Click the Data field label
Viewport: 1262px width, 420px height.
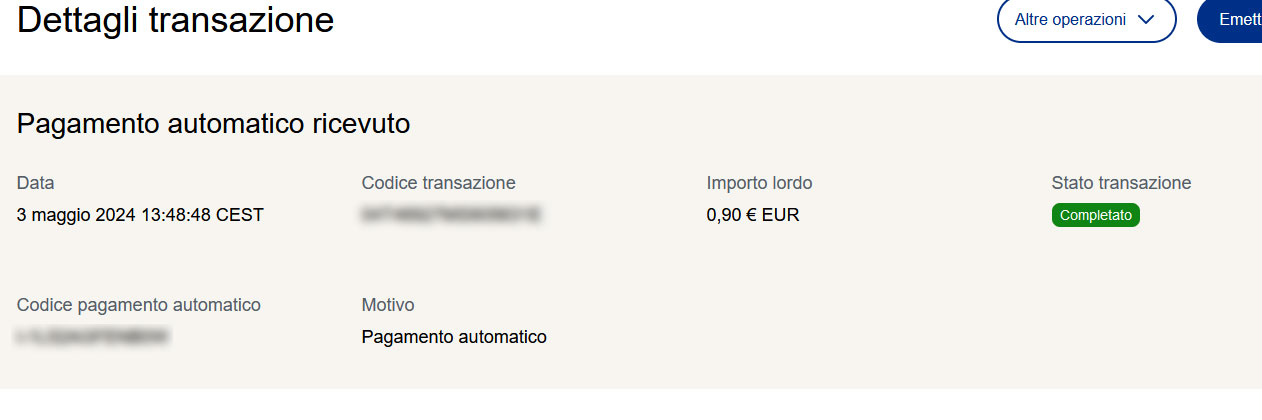pyautogui.click(x=36, y=183)
